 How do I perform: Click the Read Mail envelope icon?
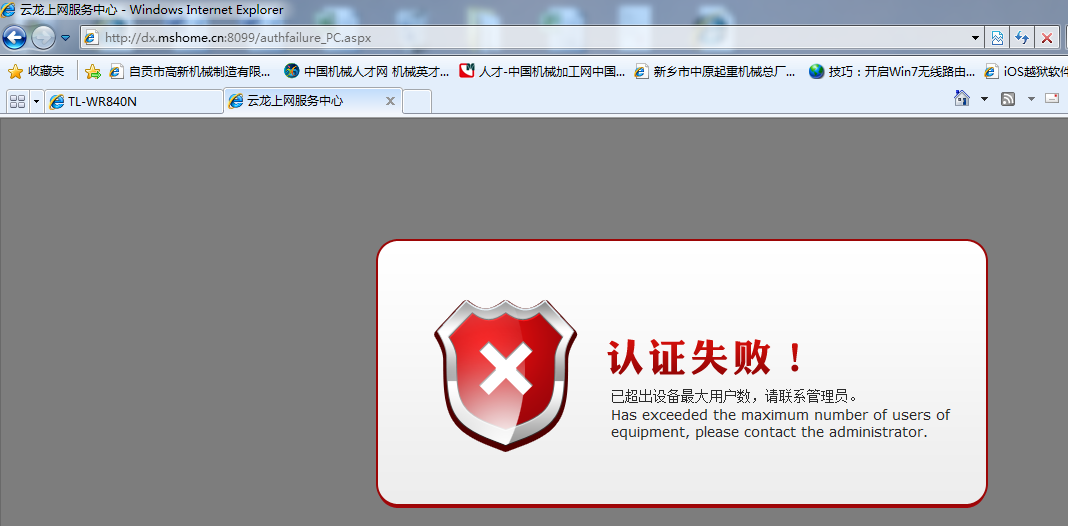[x=1052, y=99]
